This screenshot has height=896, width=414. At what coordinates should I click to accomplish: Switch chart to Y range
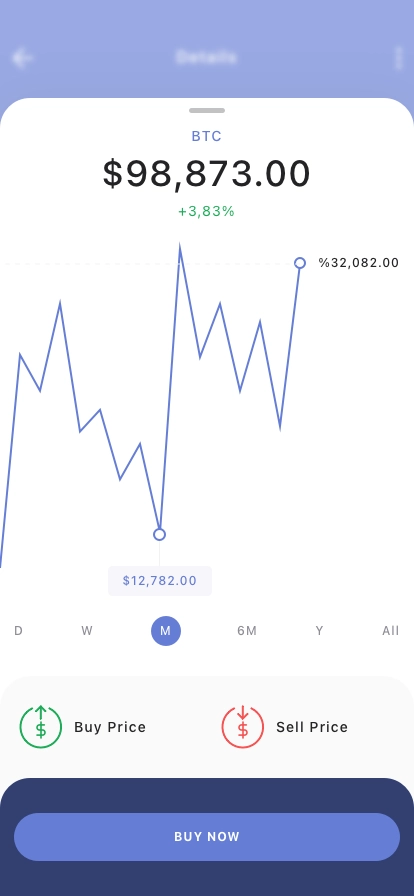[320, 631]
